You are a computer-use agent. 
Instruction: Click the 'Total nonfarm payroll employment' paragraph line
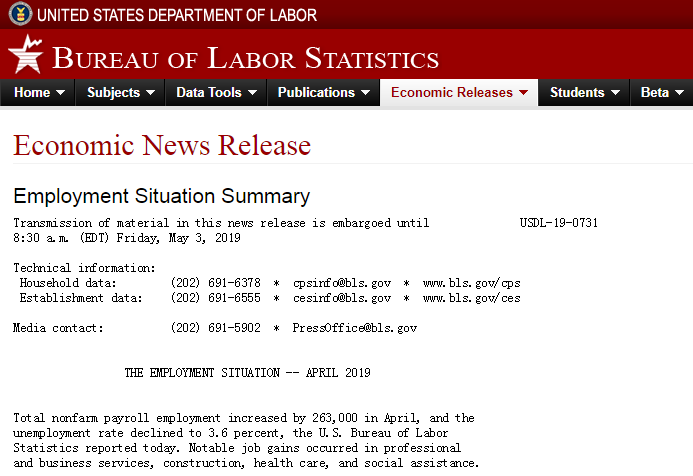click(x=244, y=418)
